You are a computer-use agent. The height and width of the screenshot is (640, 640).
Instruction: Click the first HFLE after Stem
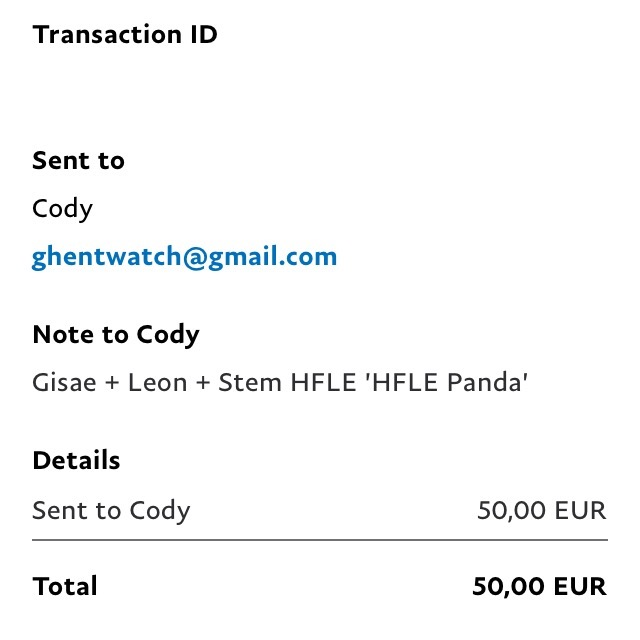tap(323, 383)
